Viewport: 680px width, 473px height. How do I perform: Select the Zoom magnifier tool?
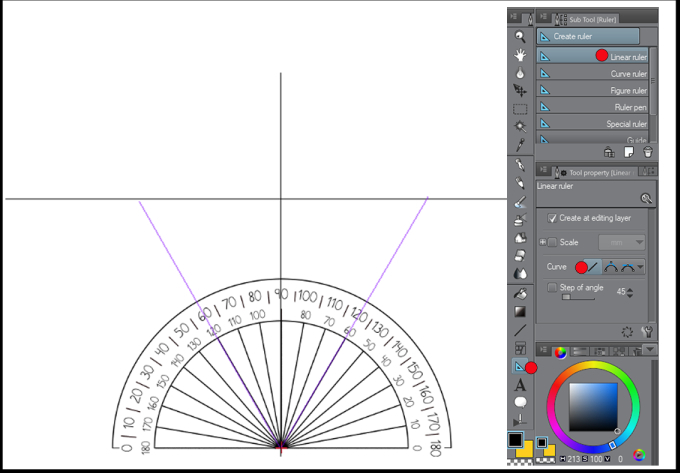click(x=520, y=36)
